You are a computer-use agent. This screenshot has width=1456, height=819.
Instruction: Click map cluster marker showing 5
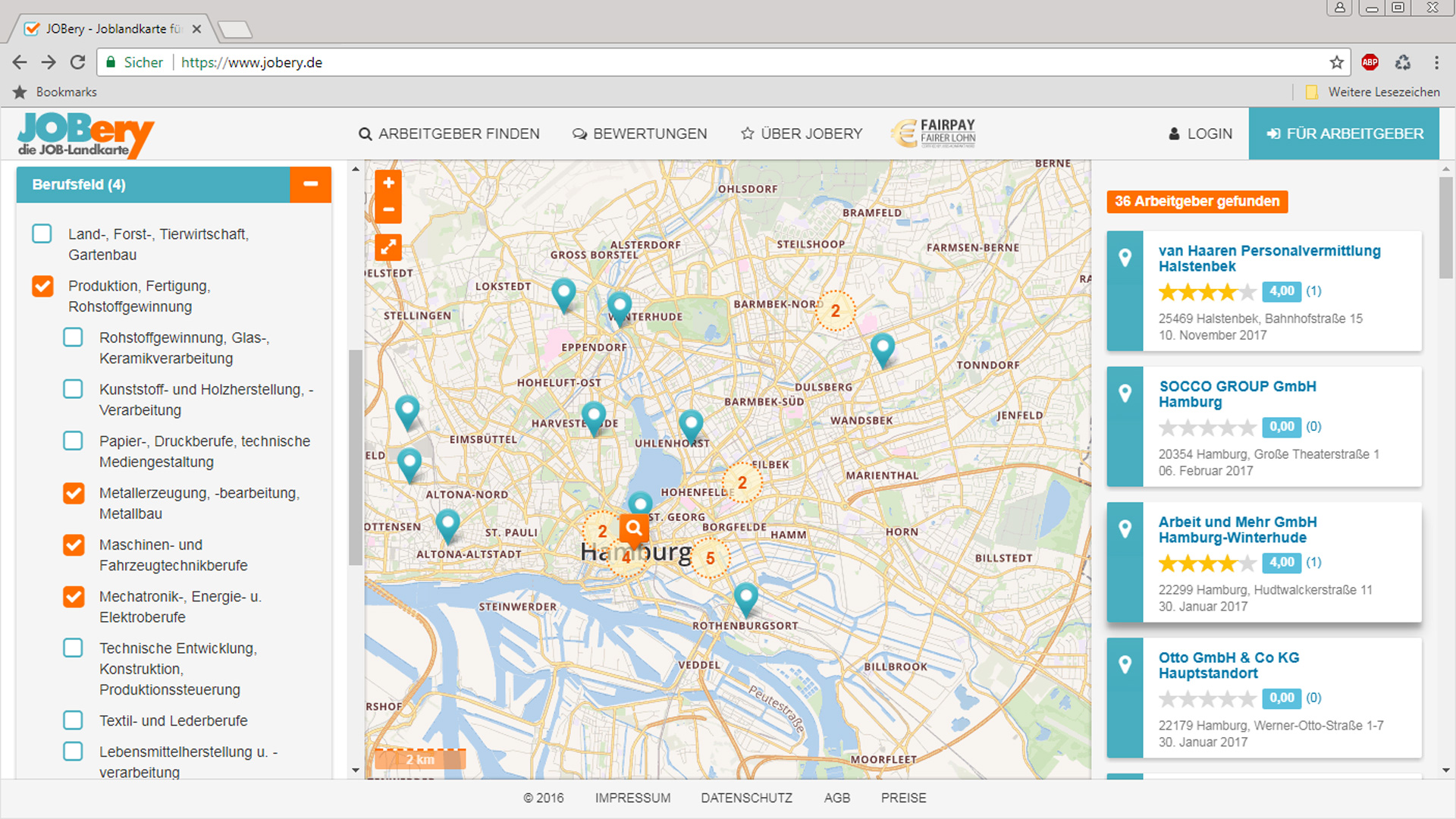pyautogui.click(x=711, y=558)
